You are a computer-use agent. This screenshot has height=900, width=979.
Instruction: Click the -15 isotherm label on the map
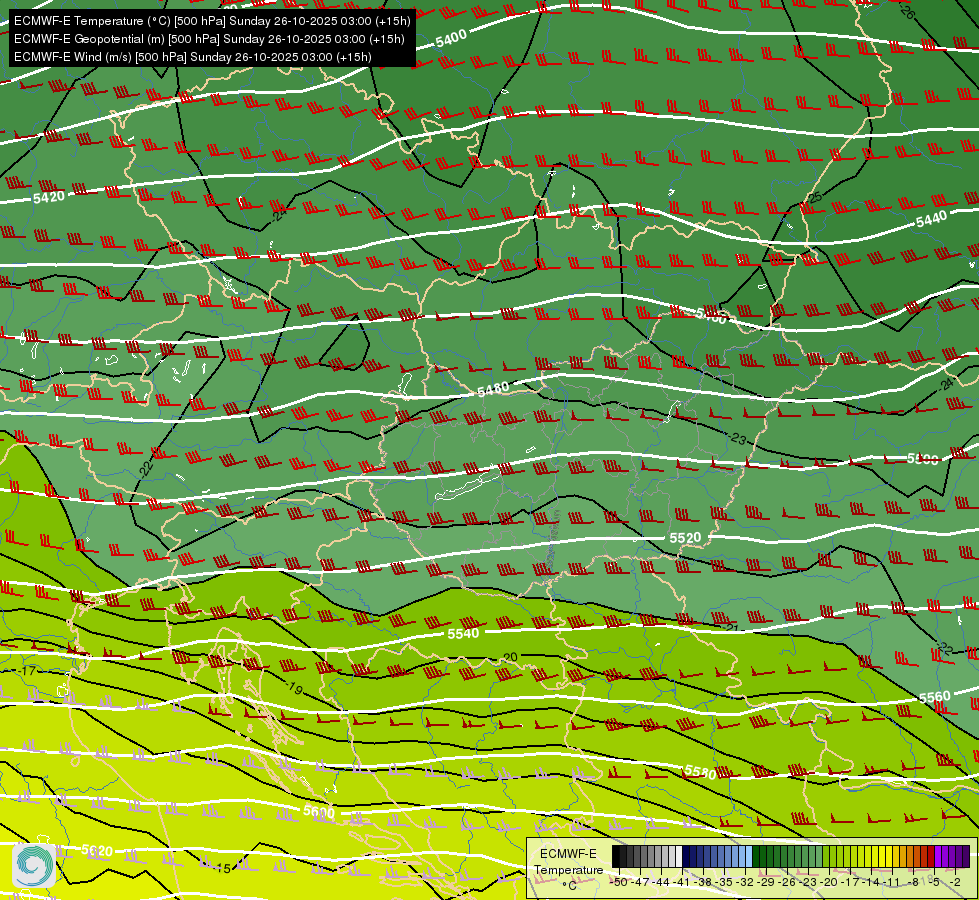pos(222,868)
